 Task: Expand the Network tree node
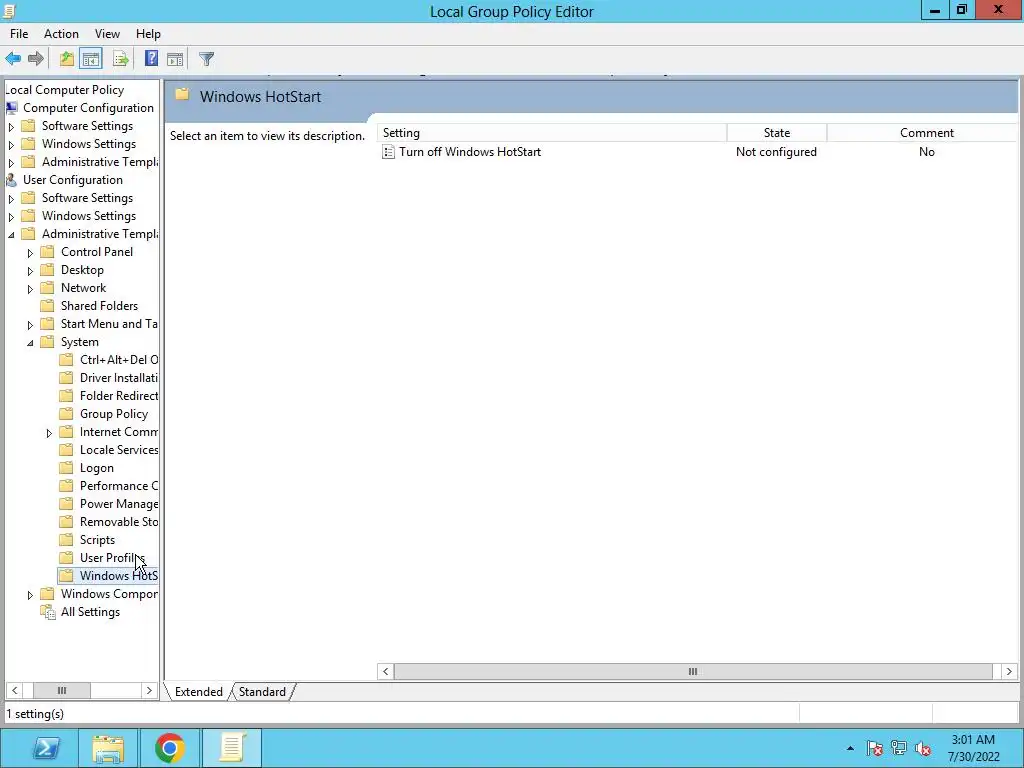pos(30,289)
